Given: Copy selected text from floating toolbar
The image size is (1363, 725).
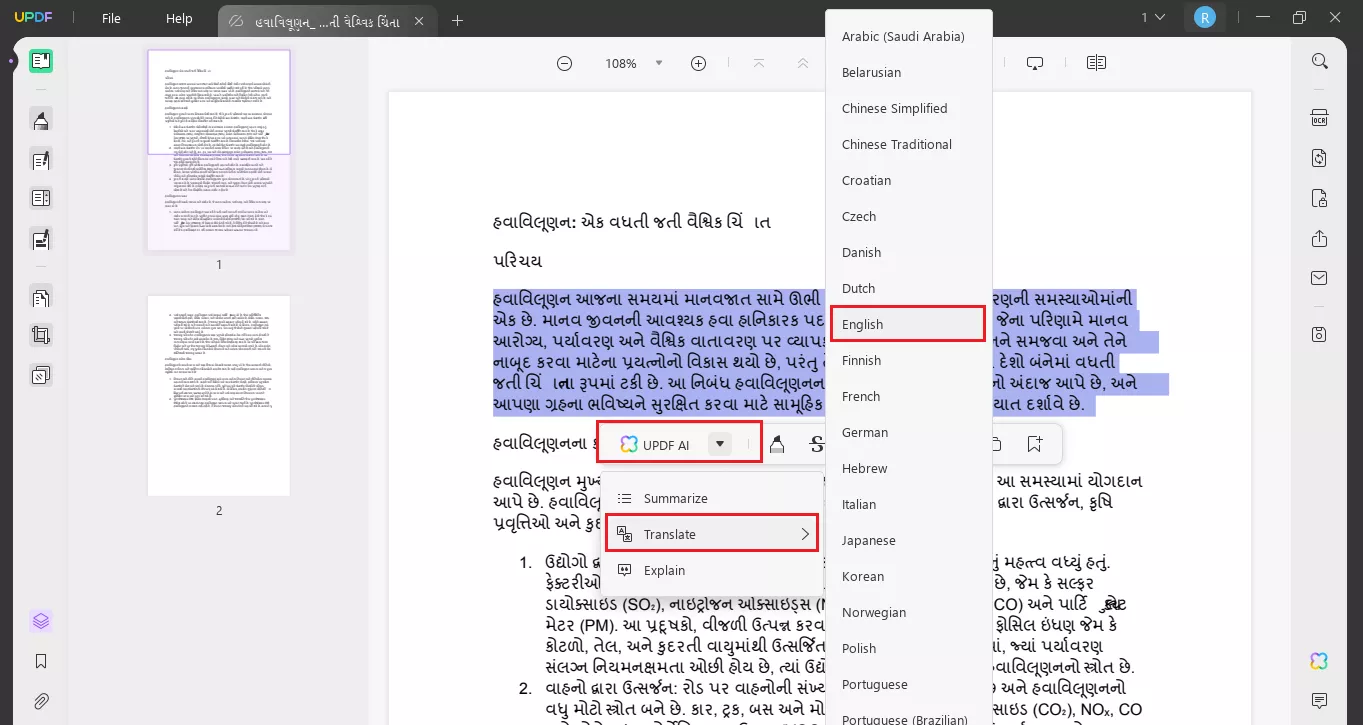Looking at the screenshot, I should point(996,444).
